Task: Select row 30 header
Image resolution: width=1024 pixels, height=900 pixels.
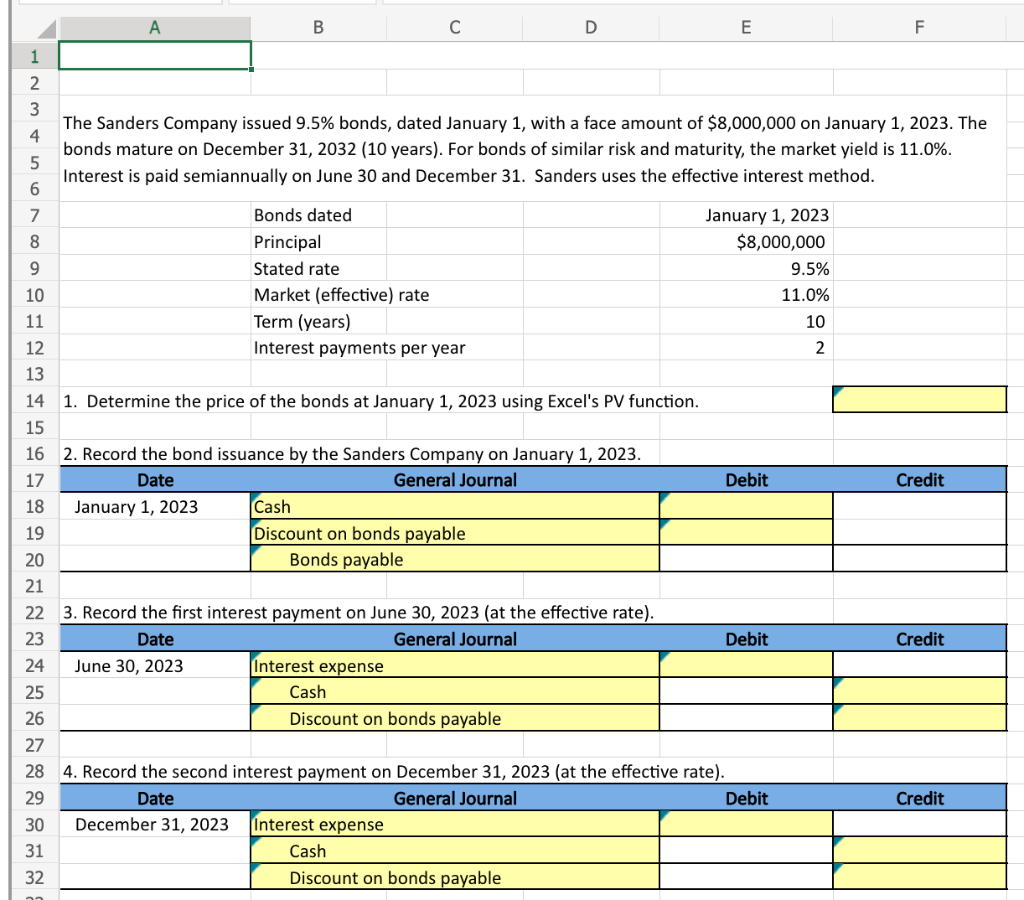Action: [x=35, y=824]
